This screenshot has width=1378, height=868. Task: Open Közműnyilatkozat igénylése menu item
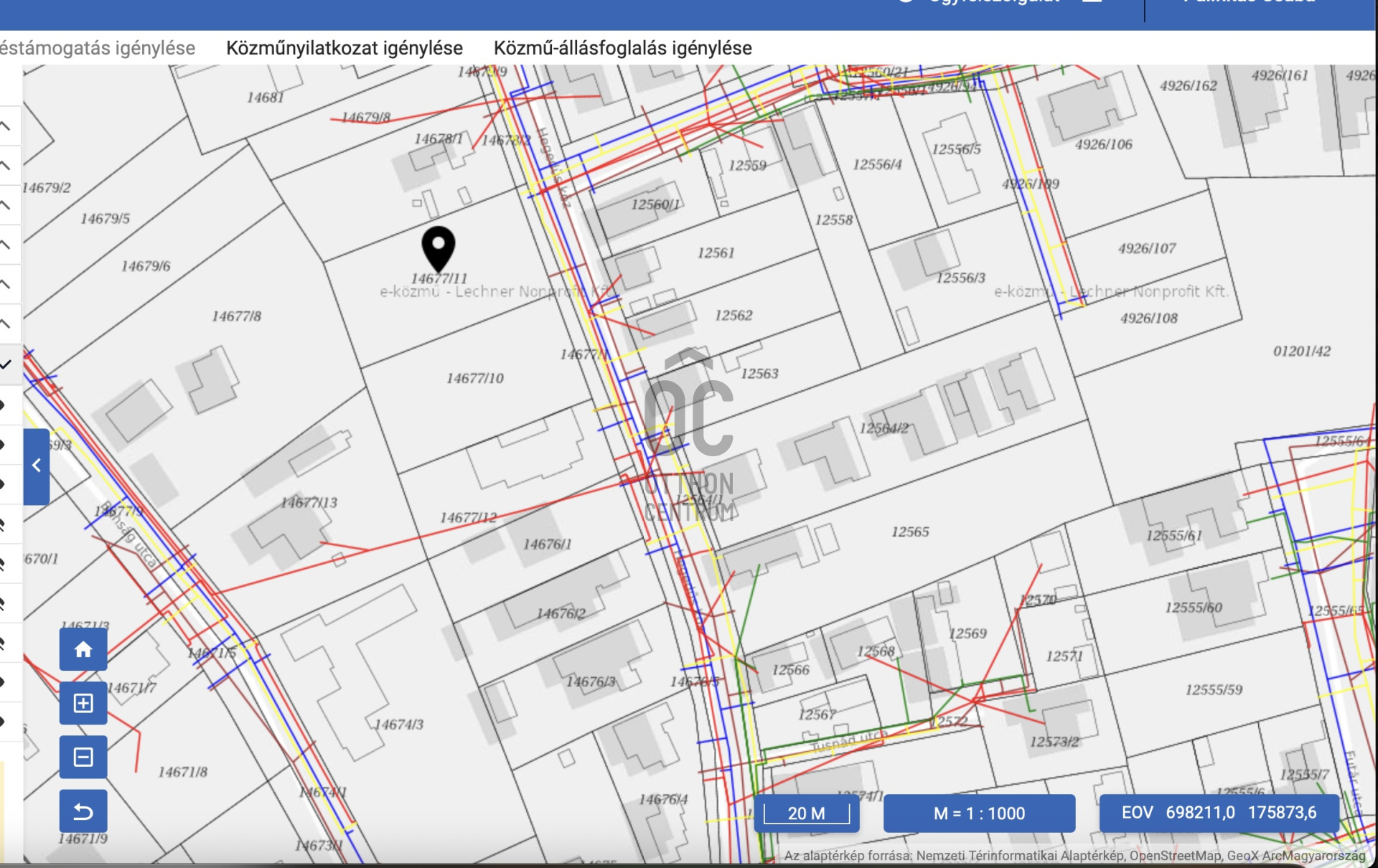(344, 48)
